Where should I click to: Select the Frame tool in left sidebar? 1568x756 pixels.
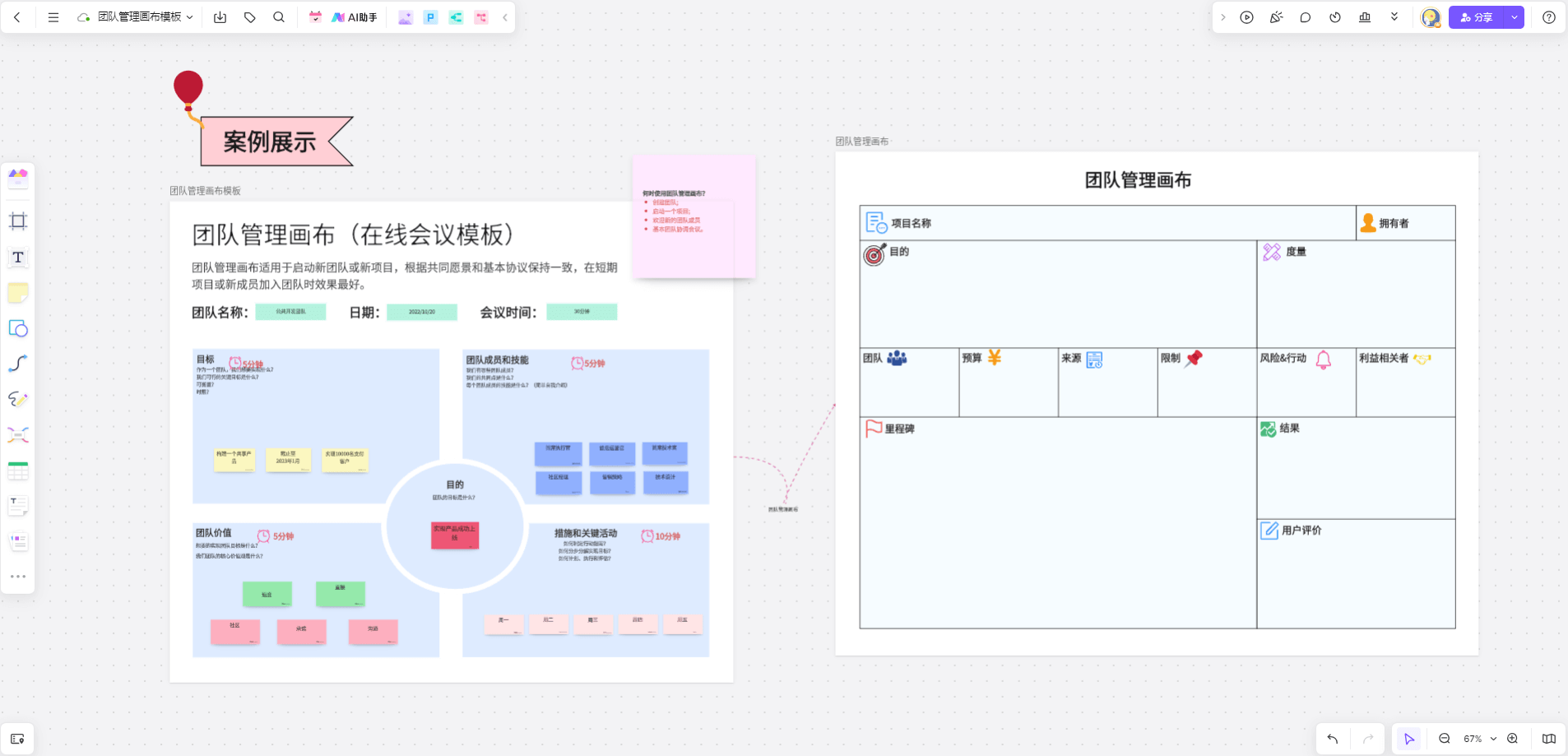18,221
